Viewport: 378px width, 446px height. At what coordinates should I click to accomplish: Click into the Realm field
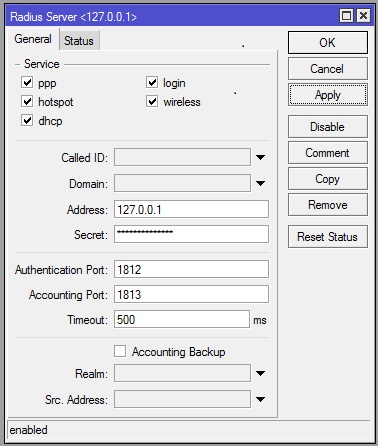(182, 373)
